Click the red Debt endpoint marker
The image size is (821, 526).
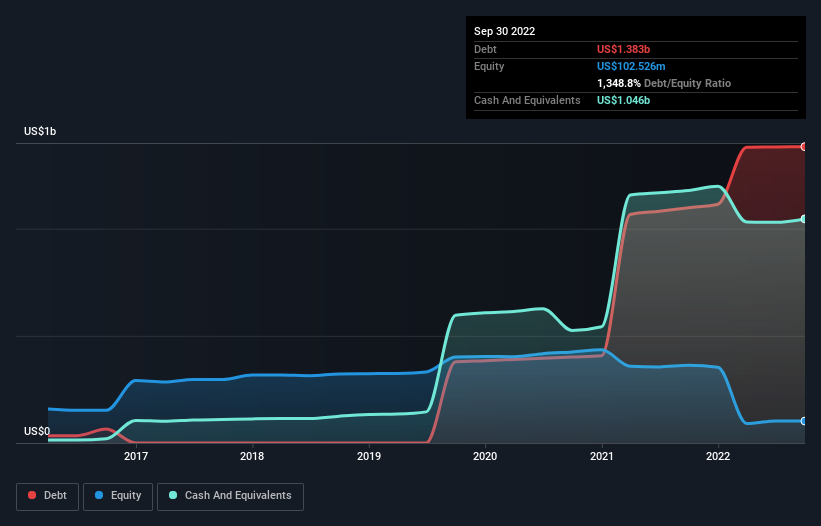[x=804, y=147]
